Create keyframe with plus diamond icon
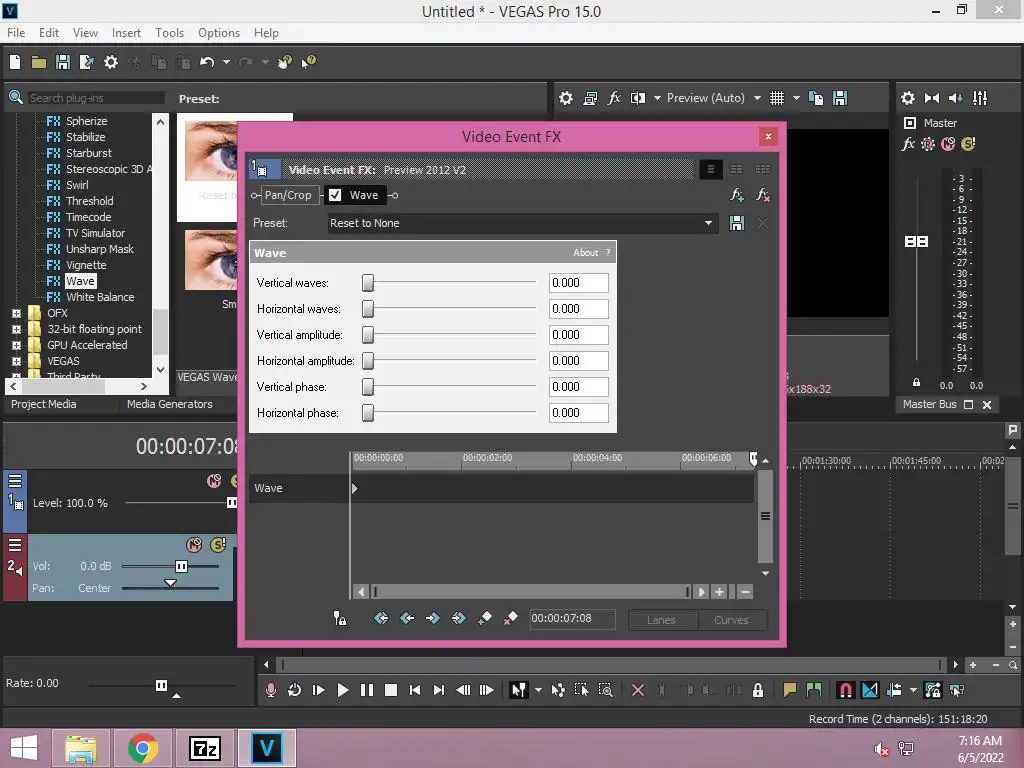Viewport: 1024px width, 768px height. click(x=485, y=618)
